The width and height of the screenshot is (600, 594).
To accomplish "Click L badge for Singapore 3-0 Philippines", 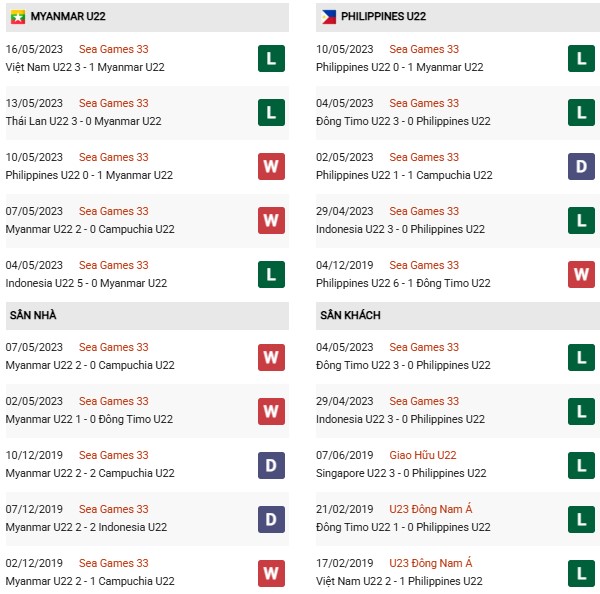I will 580,464.
